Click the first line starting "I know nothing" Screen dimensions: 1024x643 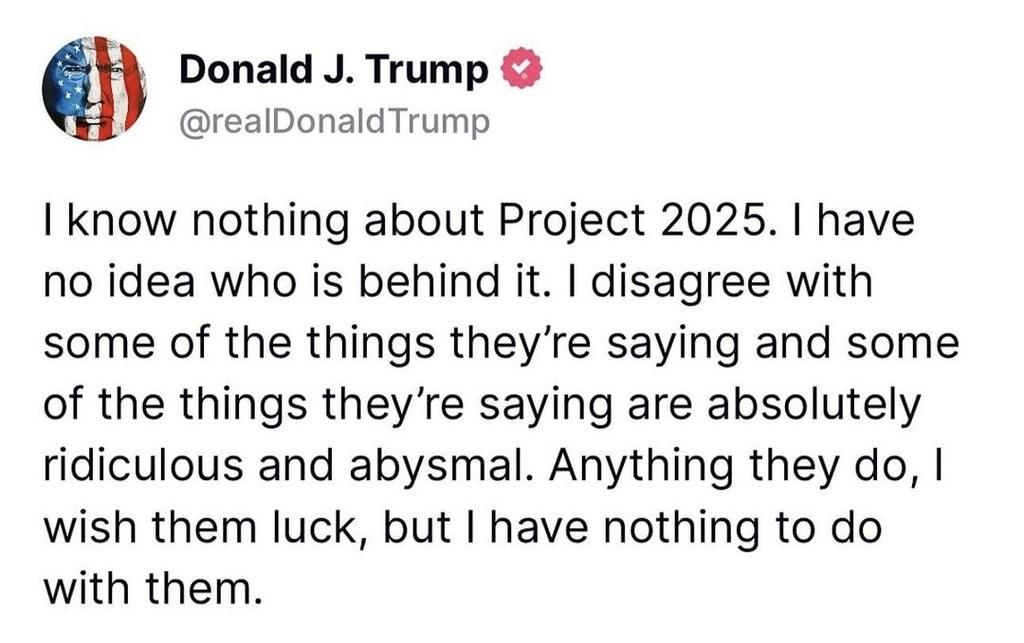(x=479, y=220)
